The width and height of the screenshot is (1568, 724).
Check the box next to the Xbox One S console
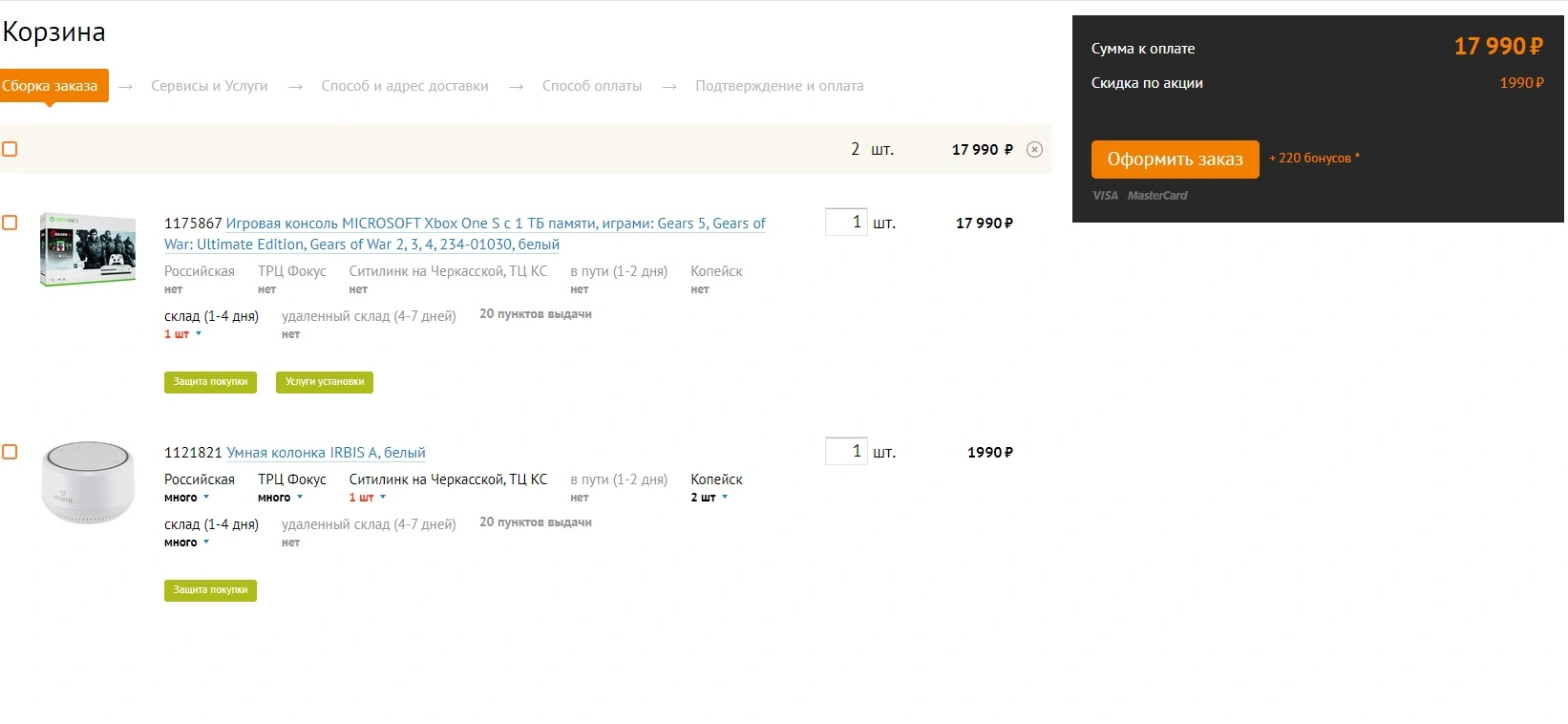[10, 223]
